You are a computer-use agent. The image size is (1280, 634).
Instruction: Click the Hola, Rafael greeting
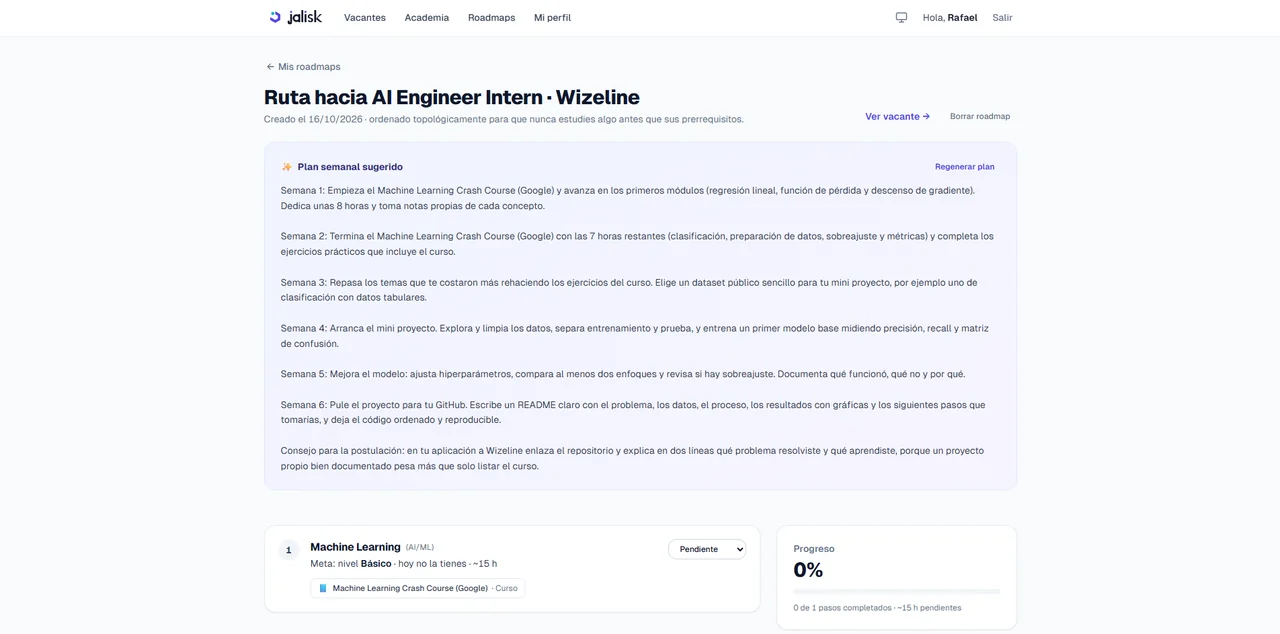coord(950,18)
